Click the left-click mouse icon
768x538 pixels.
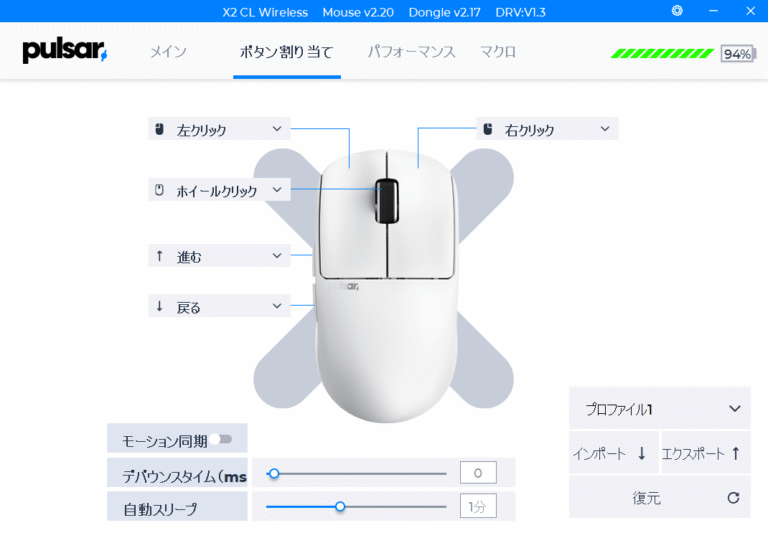159,129
